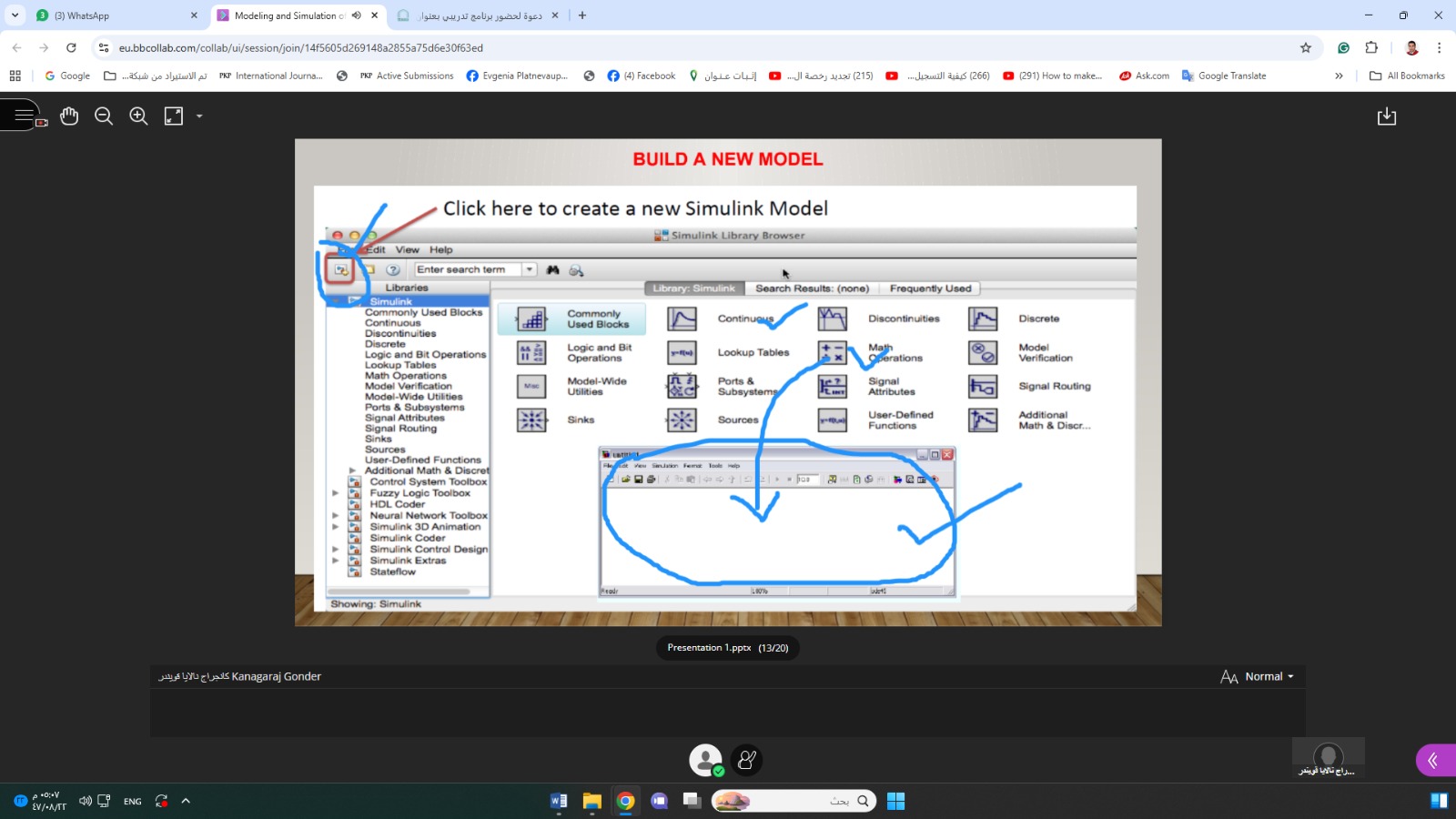Click the download icon above the slide

pyautogui.click(x=1386, y=116)
